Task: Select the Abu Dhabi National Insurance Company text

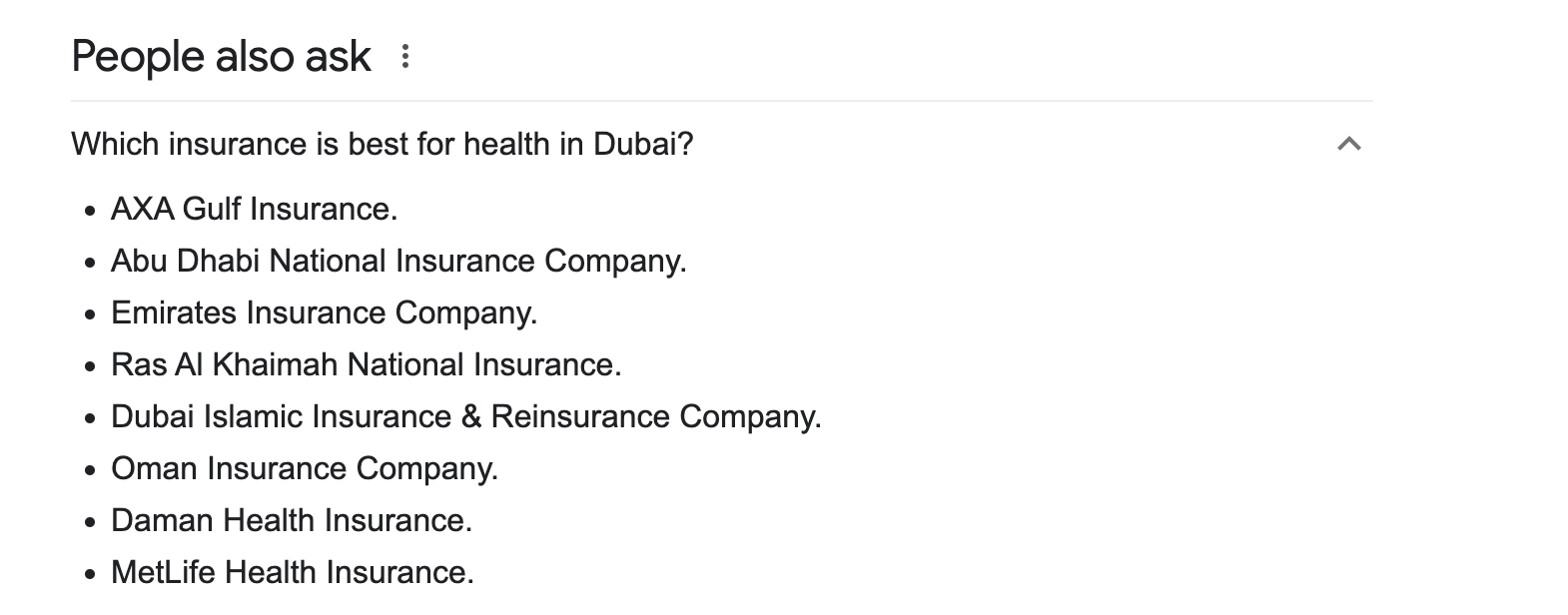Action: 398,261
